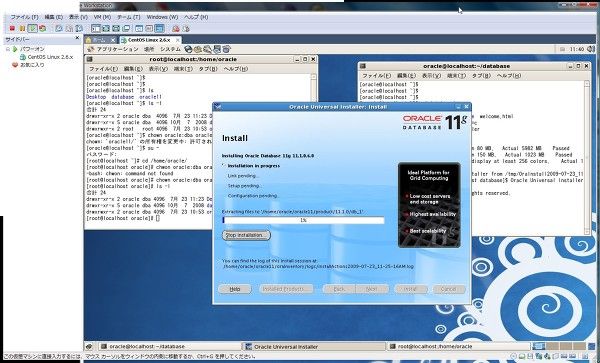Click the Installed Products... button
Viewport: 600px width, 363px height.
click(x=286, y=289)
